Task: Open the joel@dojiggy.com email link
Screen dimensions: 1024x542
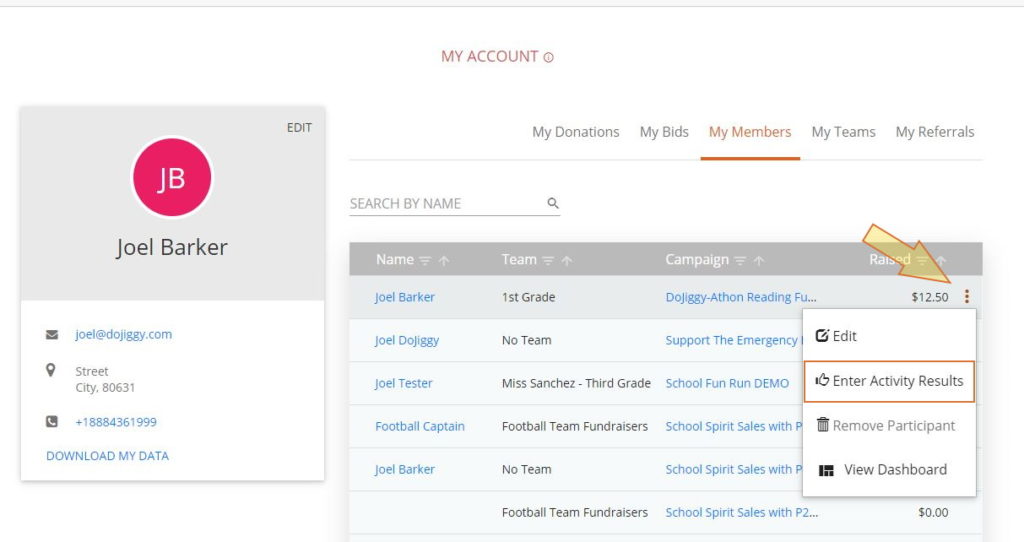Action: point(123,334)
